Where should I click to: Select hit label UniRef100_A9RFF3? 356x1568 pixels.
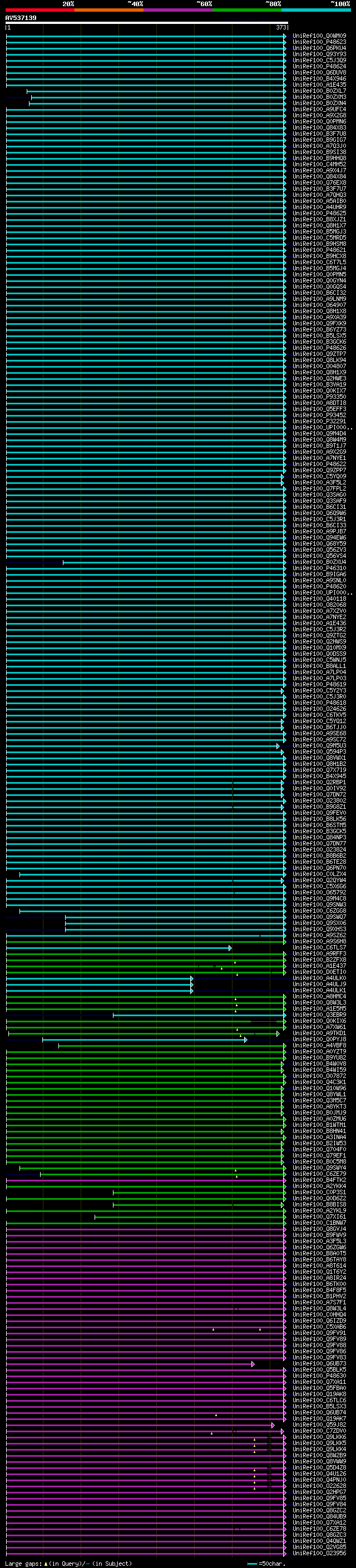(x=319, y=954)
